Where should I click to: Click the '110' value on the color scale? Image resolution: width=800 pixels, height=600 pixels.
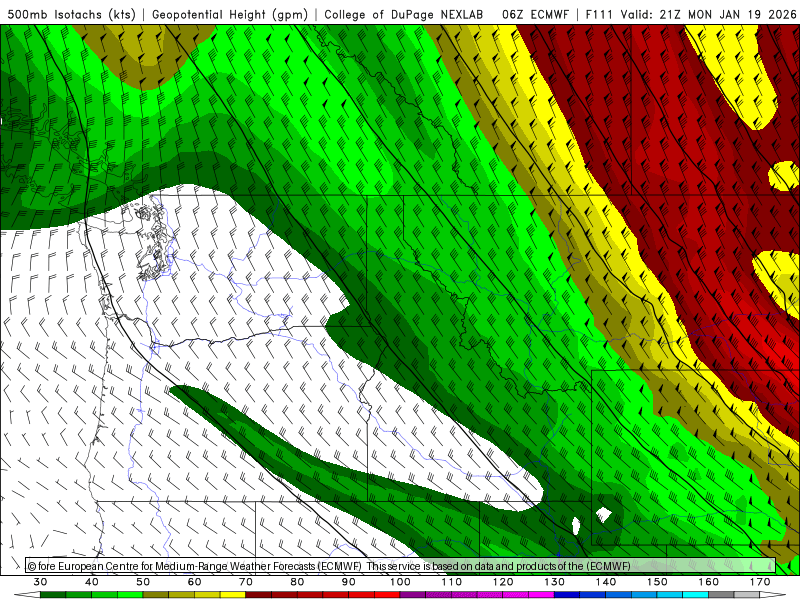coord(452,582)
